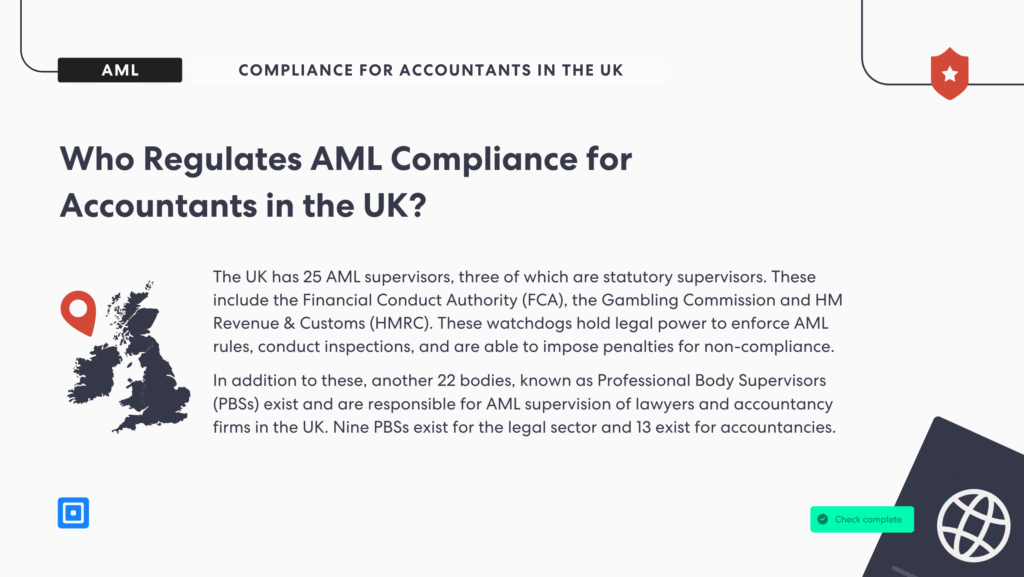Select Compliance for Accountants in the UK header
This screenshot has height=577, width=1024.
[x=431, y=70]
